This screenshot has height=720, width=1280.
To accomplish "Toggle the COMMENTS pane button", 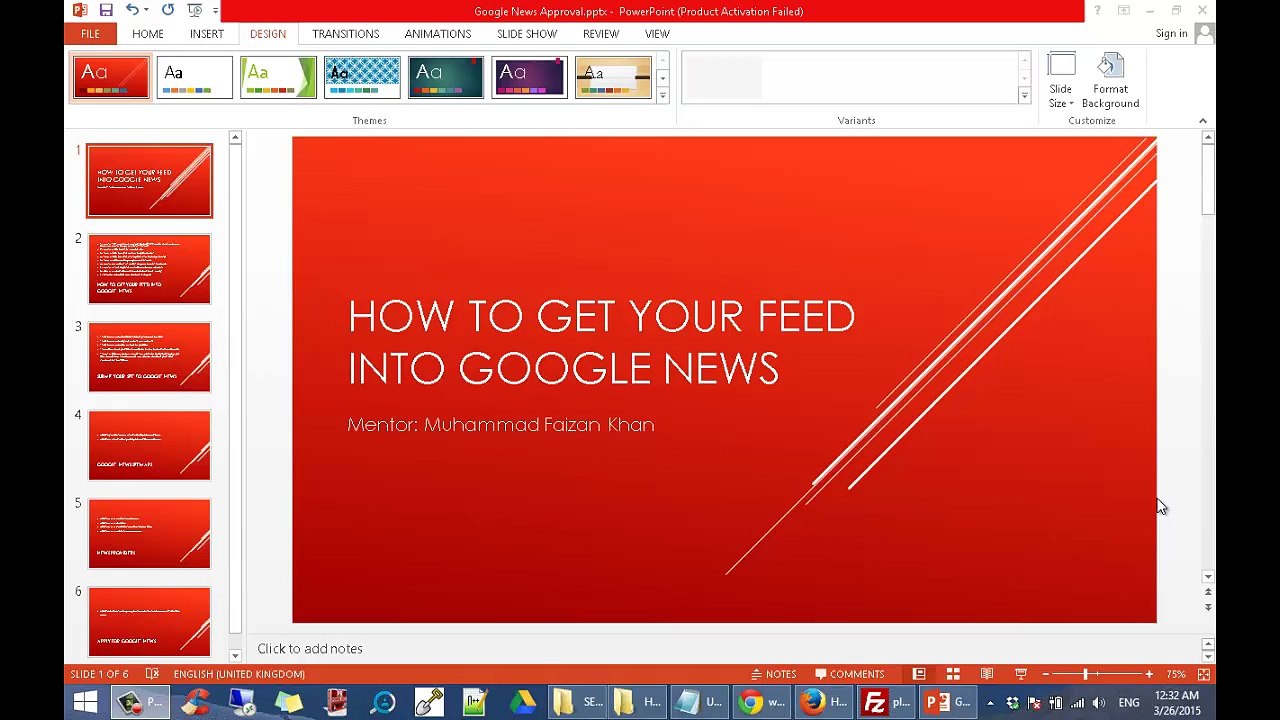I will point(850,674).
